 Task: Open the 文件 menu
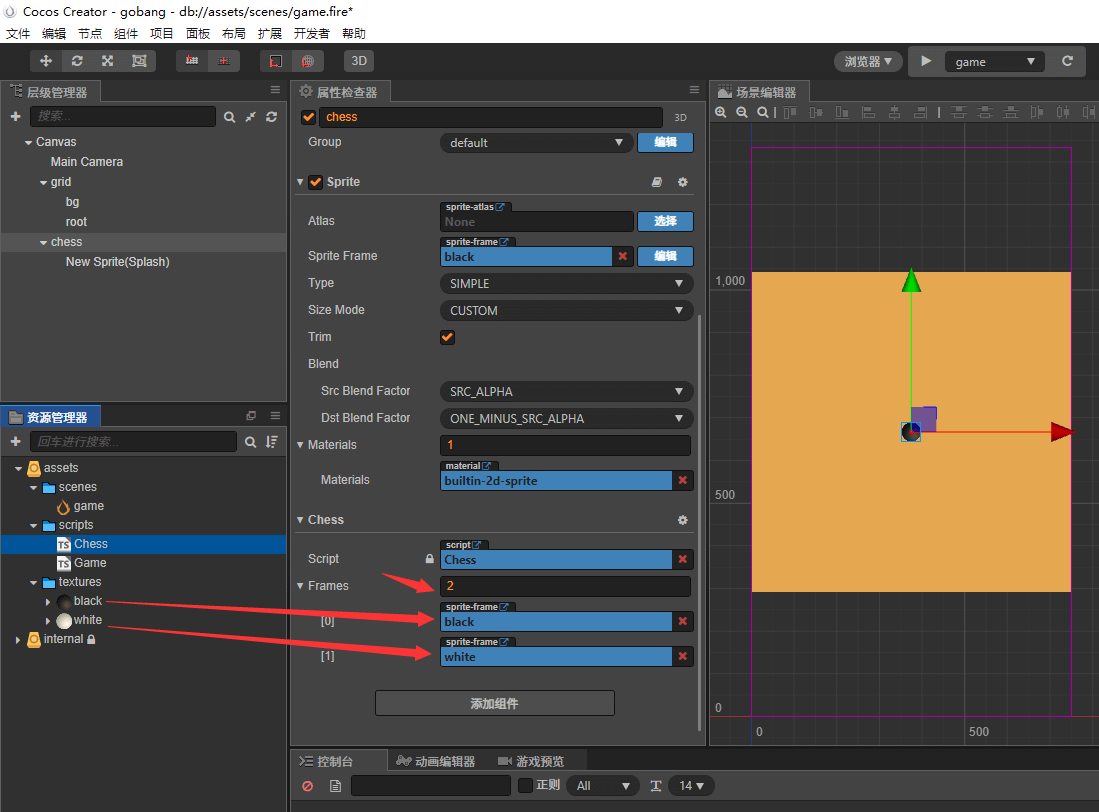tap(18, 34)
